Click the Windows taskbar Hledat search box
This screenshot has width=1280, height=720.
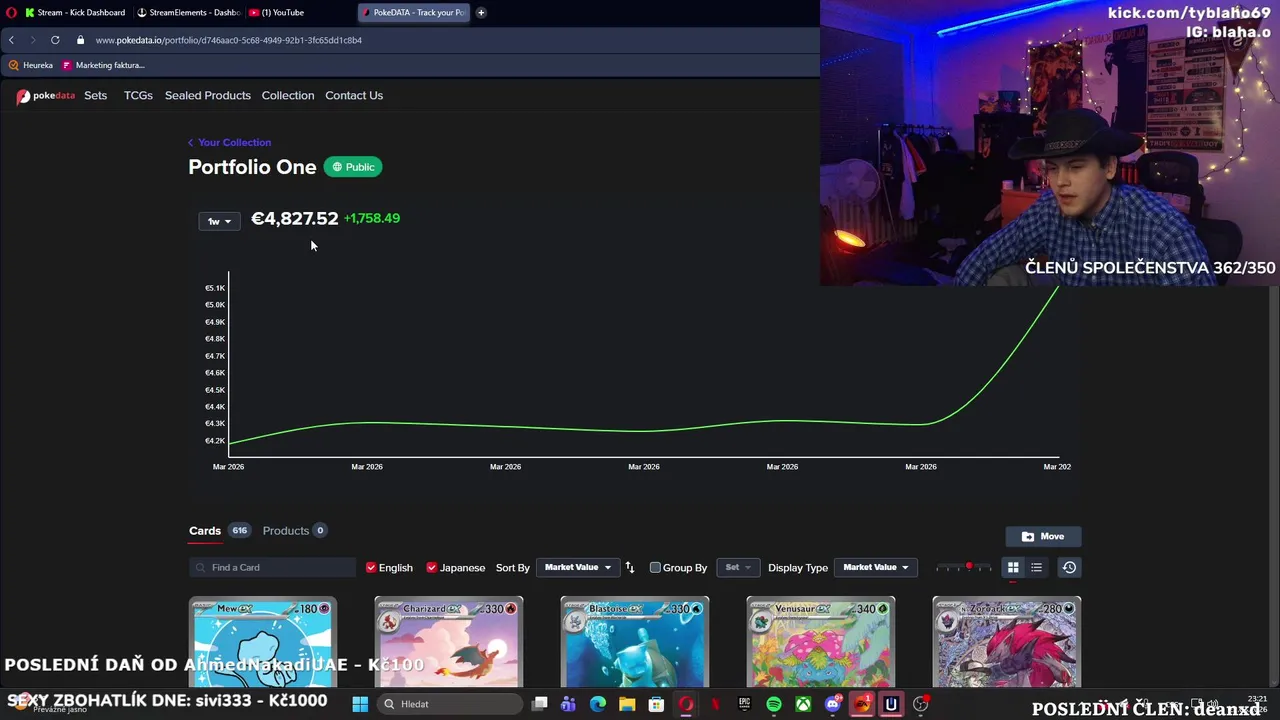click(448, 704)
